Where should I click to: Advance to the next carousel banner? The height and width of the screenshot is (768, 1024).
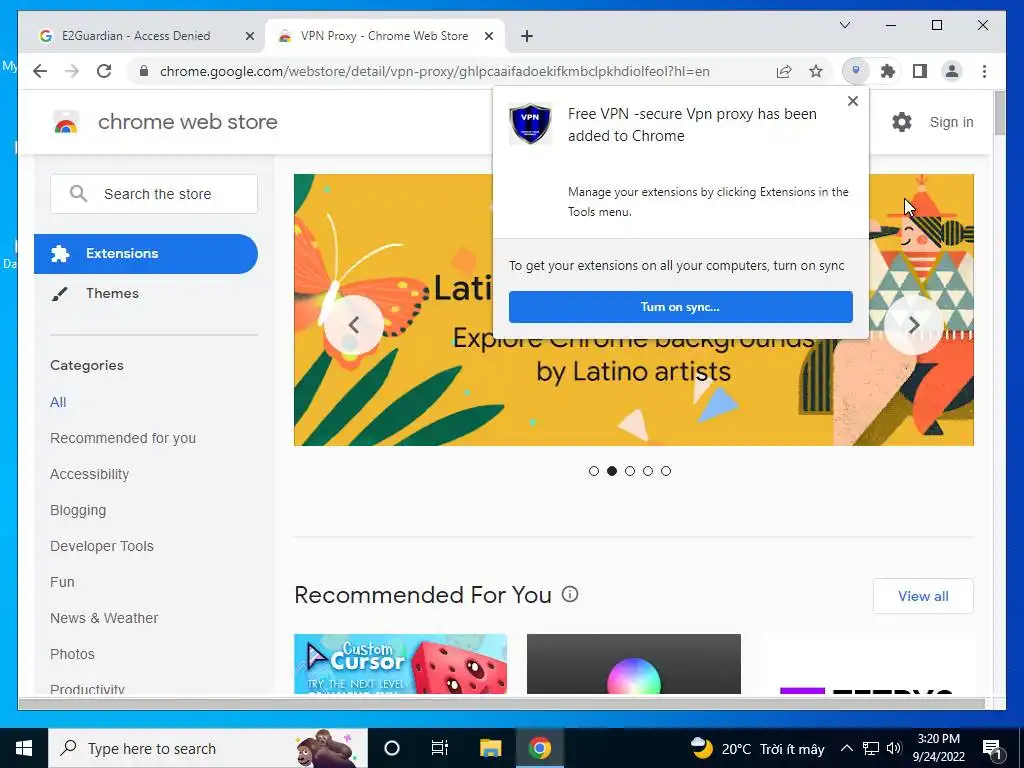click(x=914, y=325)
